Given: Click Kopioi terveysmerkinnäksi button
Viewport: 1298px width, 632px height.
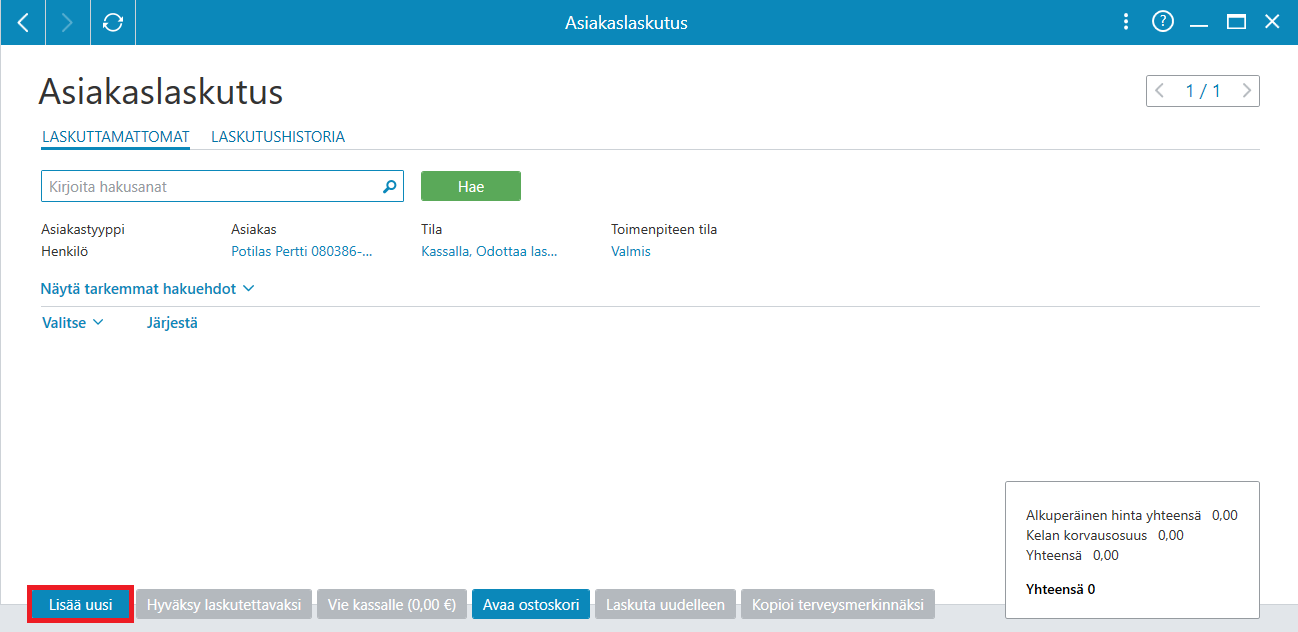Looking at the screenshot, I should tap(838, 605).
